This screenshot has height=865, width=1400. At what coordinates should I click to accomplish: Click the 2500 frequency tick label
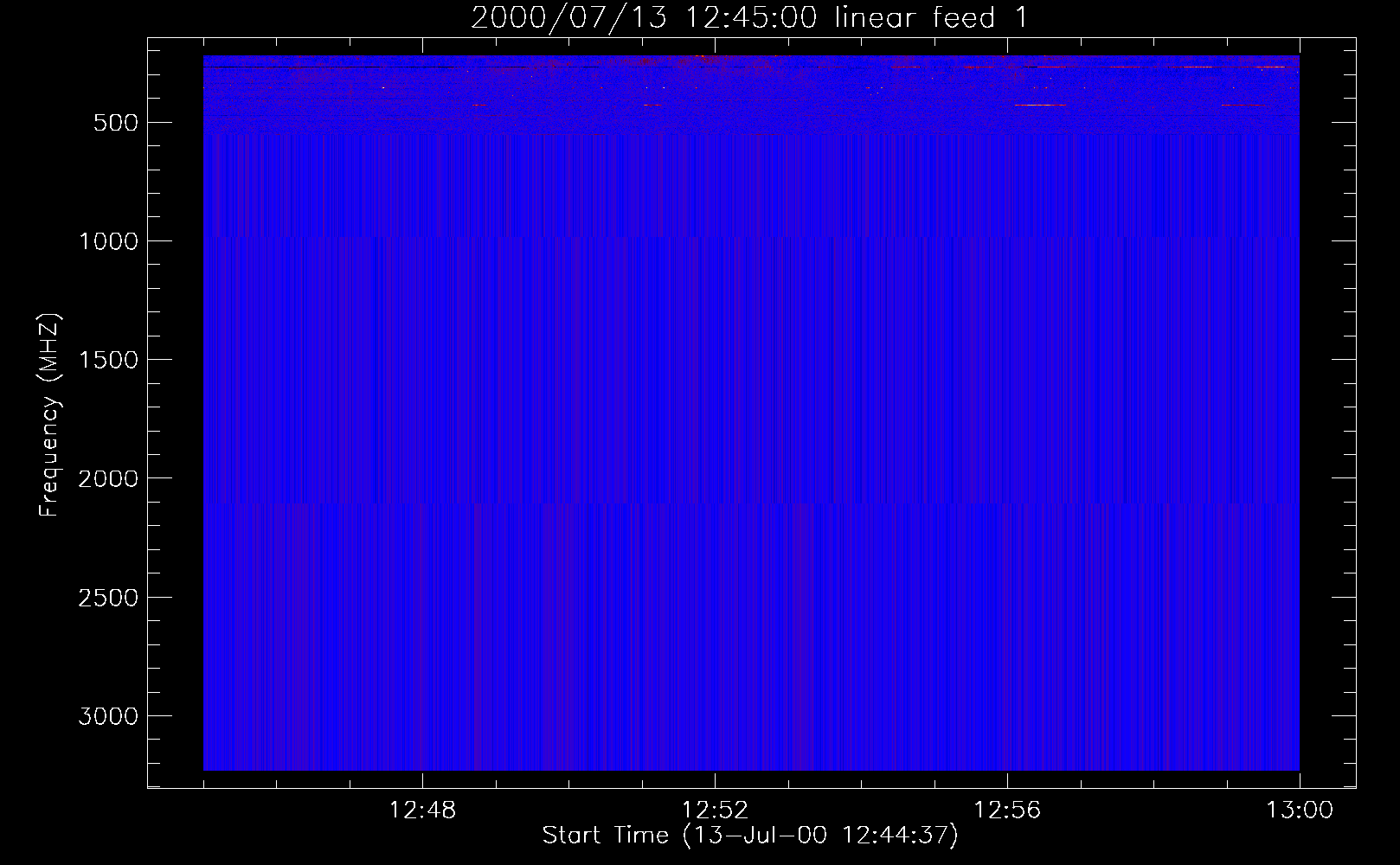tap(107, 598)
